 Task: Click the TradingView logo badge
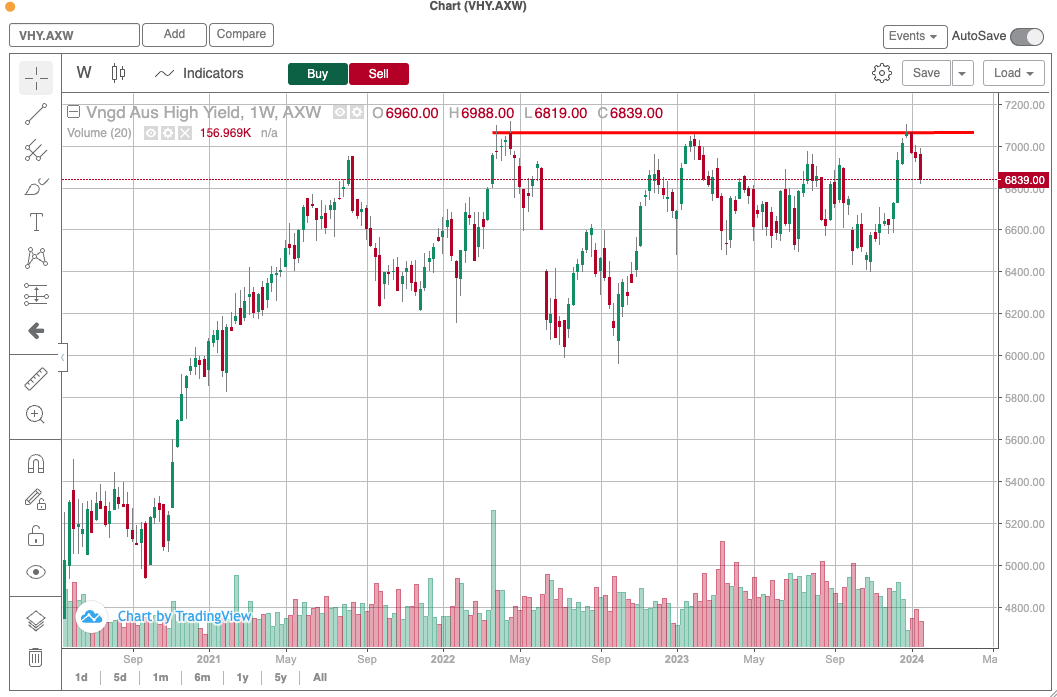pos(91,616)
